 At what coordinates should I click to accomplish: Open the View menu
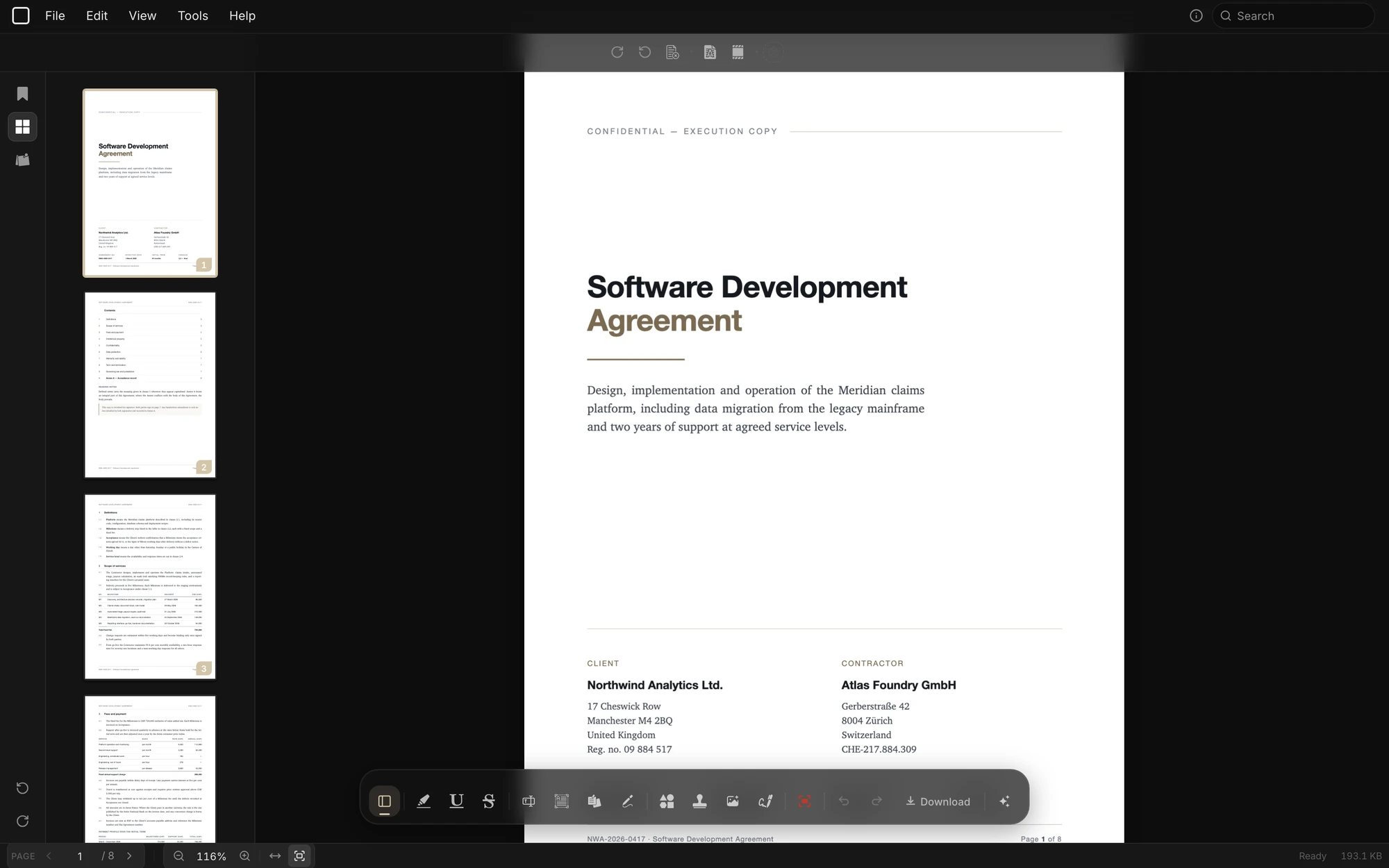point(142,16)
